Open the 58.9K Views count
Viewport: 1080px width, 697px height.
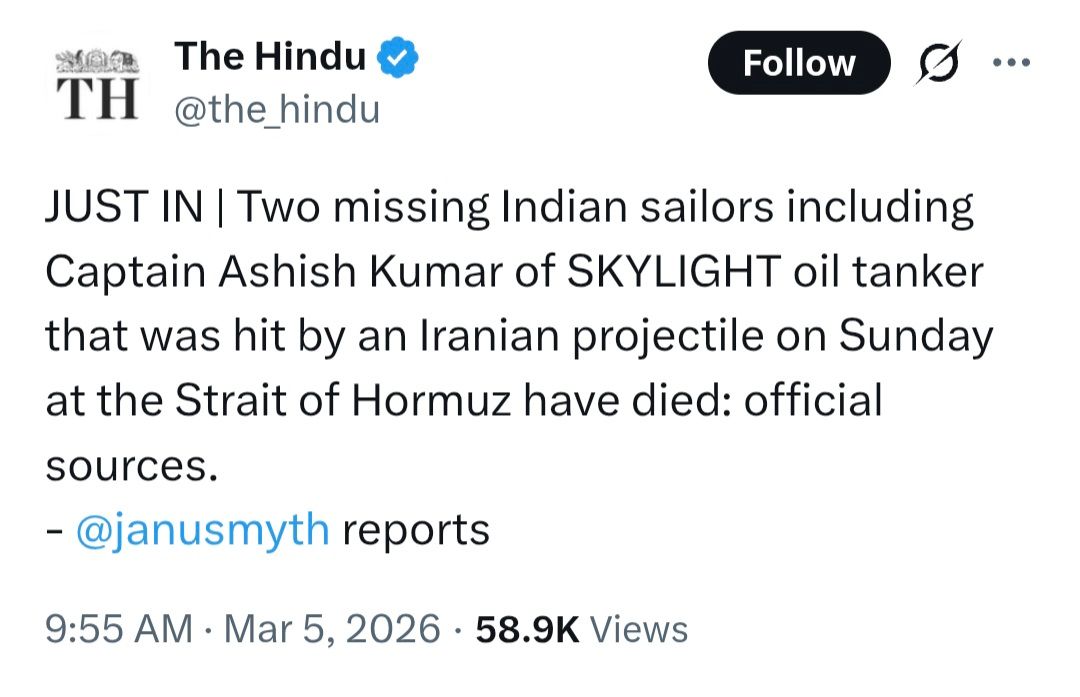click(581, 629)
